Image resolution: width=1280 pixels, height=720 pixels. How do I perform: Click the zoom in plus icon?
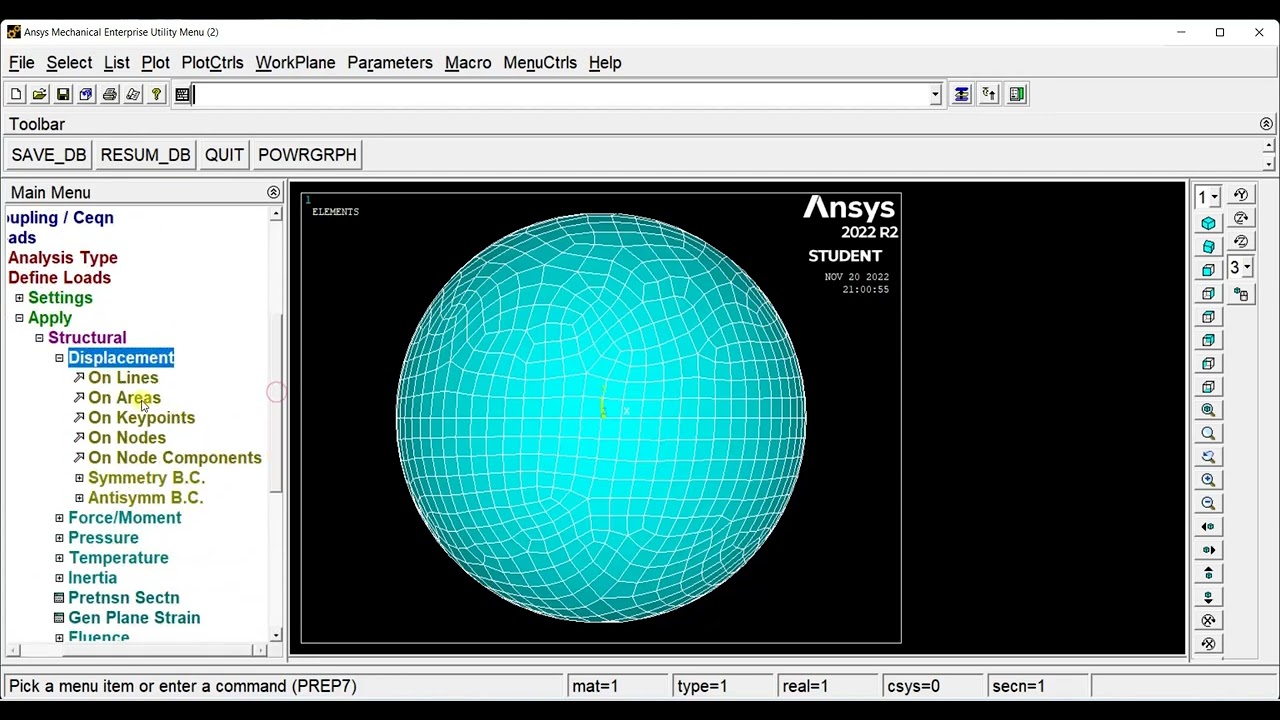tap(1209, 480)
